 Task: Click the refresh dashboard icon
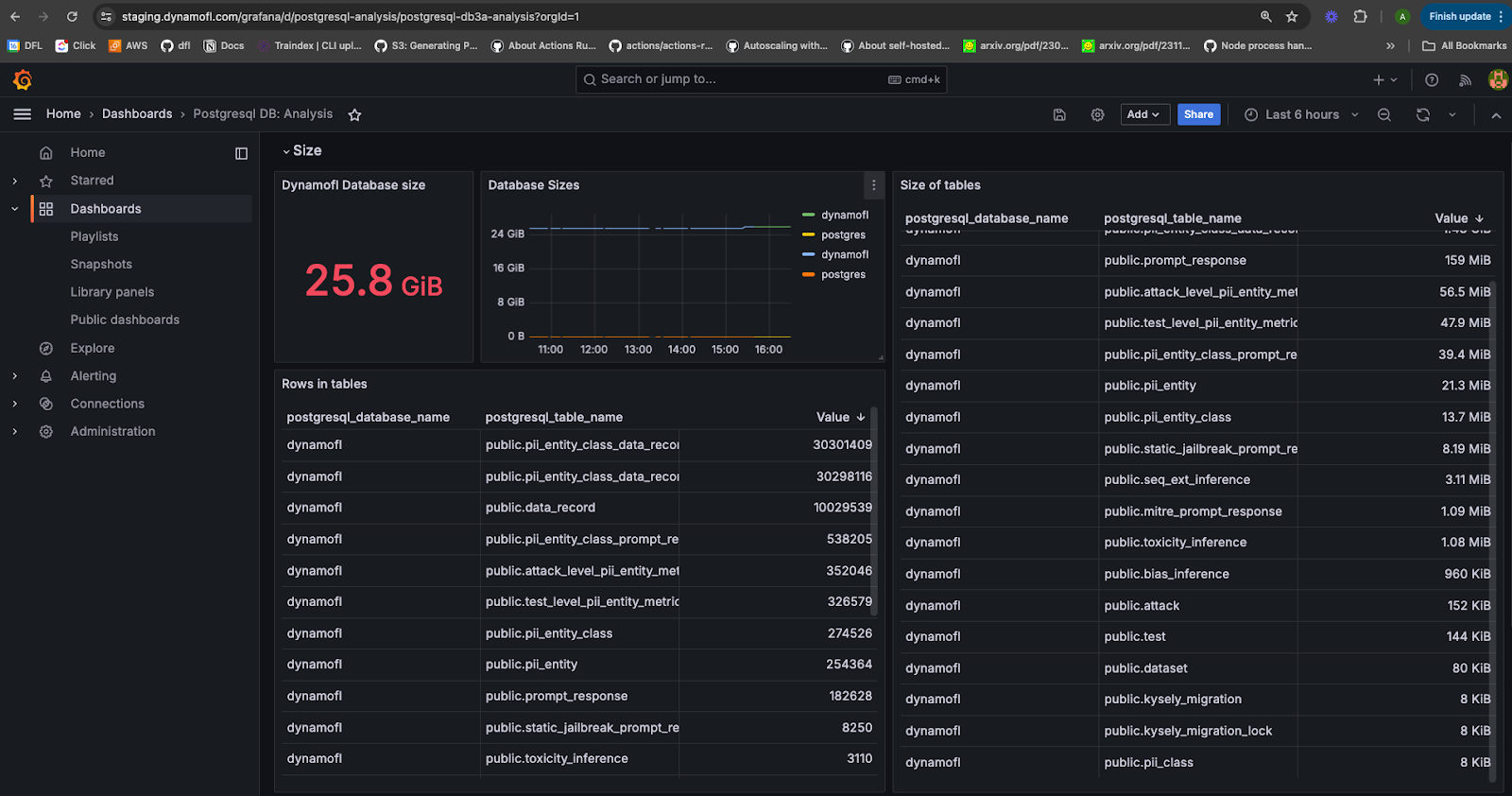tap(1423, 114)
